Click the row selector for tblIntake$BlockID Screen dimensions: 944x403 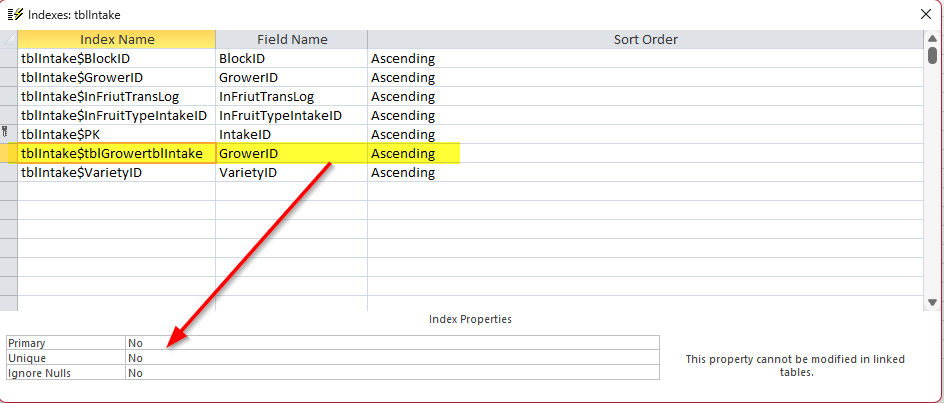pyautogui.click(x=9, y=58)
